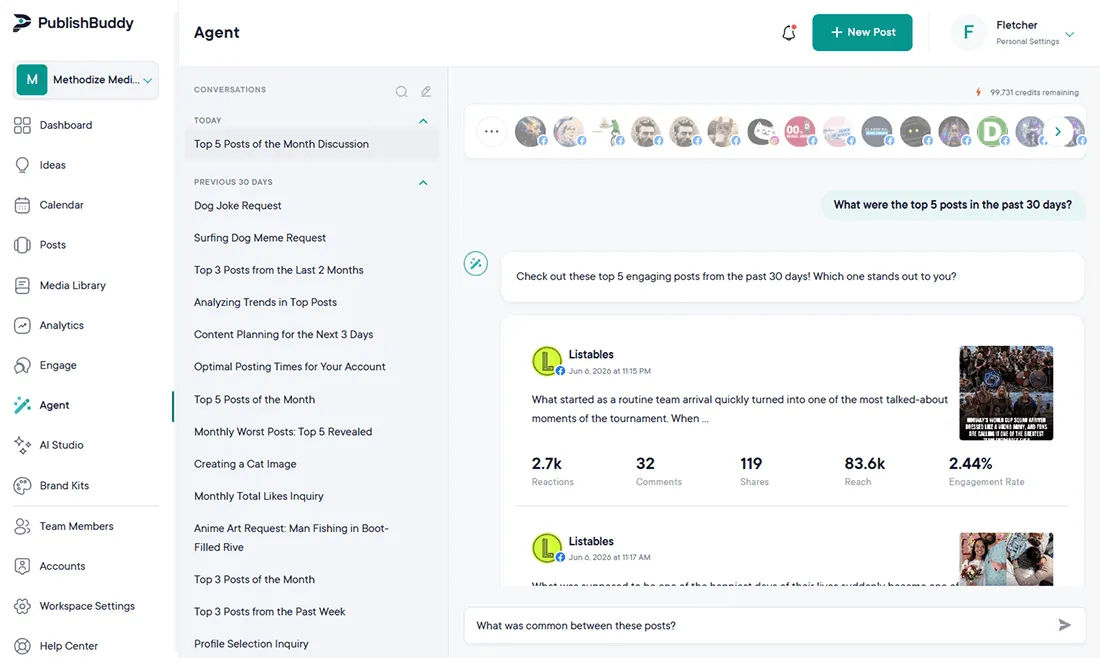
Task: Click the Team Members people icon
Action: [x=22, y=526]
